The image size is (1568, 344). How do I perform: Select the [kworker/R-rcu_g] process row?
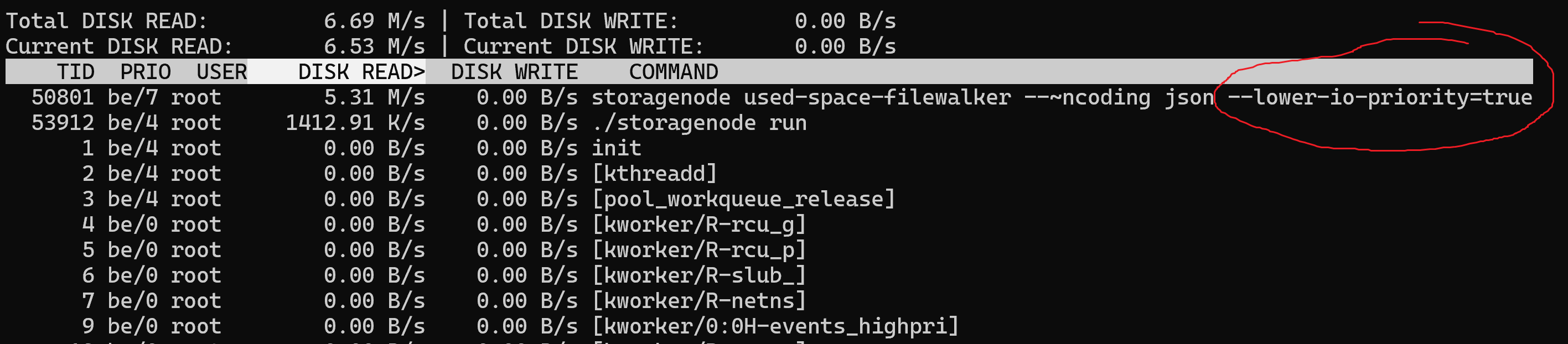point(699,225)
